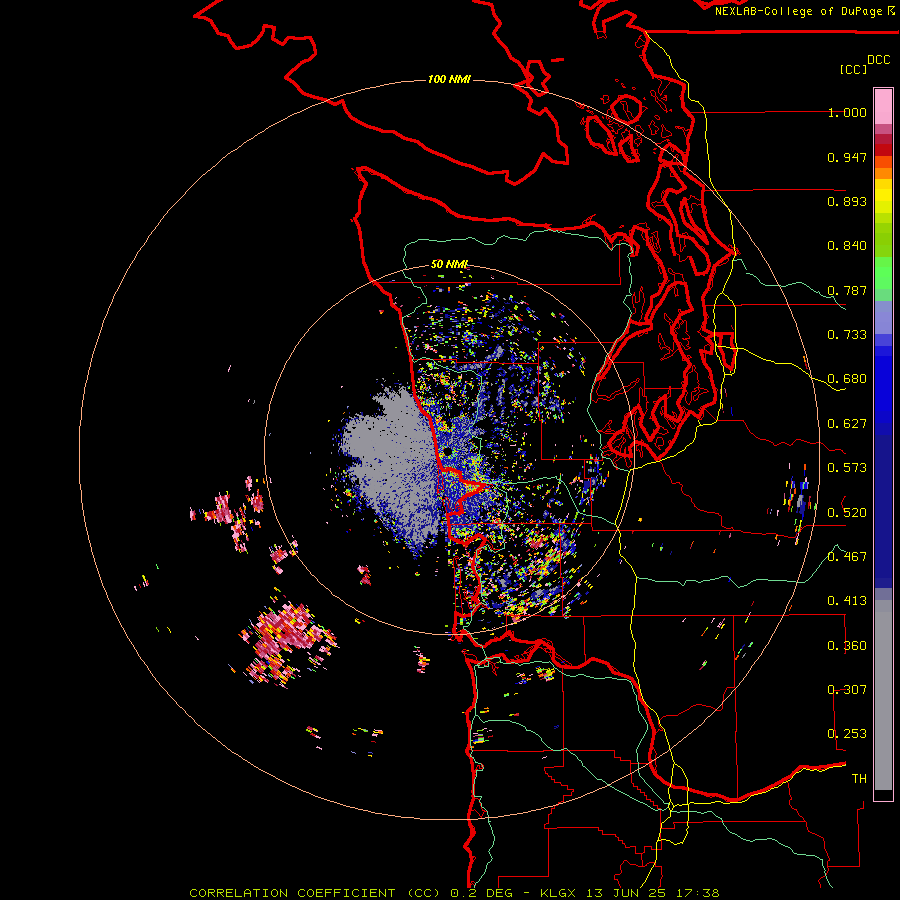Click the DCC label above the color scale

click(x=878, y=60)
